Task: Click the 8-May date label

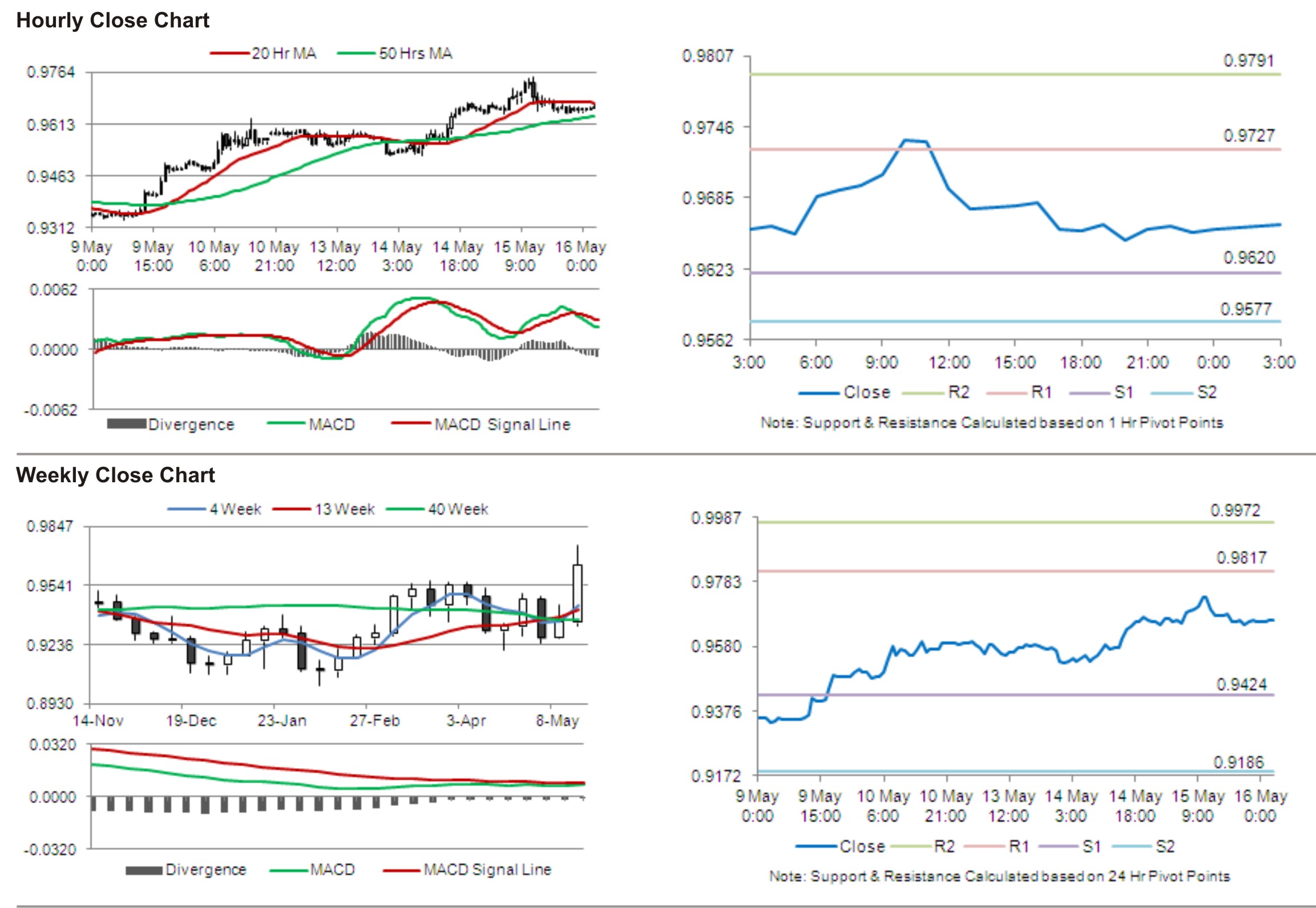Action: click(557, 721)
